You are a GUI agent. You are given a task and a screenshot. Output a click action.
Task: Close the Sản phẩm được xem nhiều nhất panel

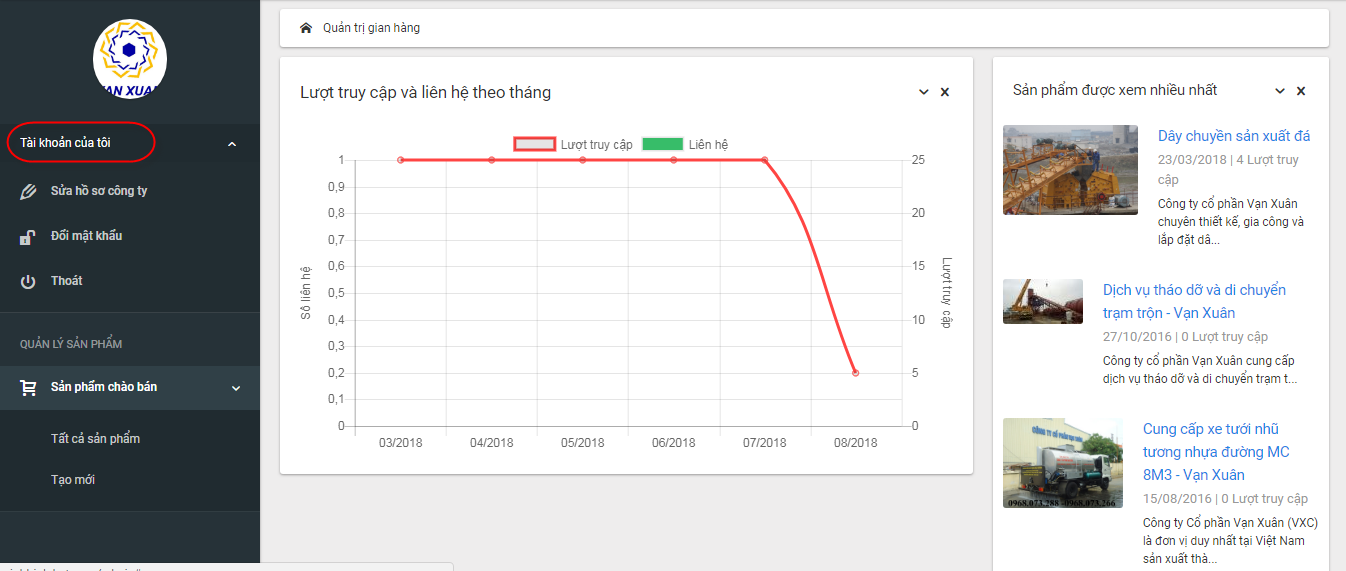pyautogui.click(x=1301, y=91)
